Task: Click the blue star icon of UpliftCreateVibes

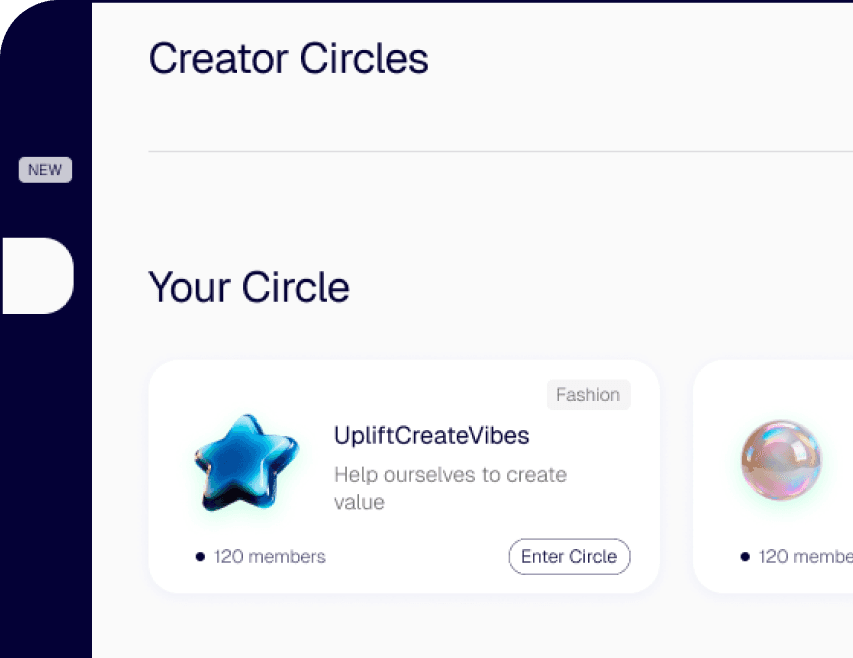Action: pyautogui.click(x=247, y=462)
